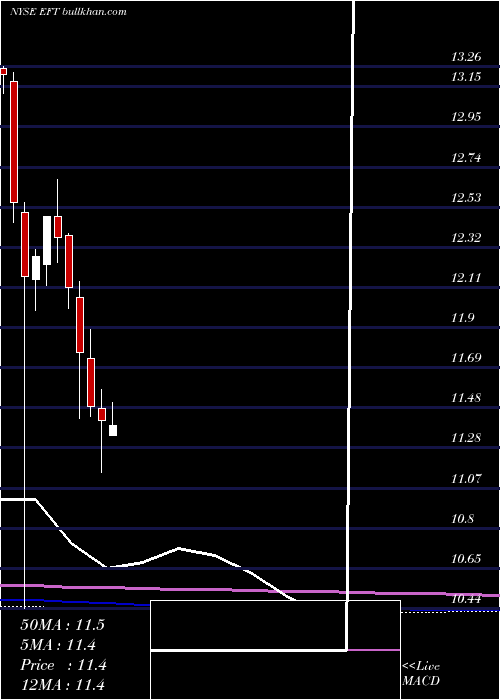Viewport: 500px width, 700px height.
Task: Click the NYSE EFT bullkhan.com title
Action: 68,12
